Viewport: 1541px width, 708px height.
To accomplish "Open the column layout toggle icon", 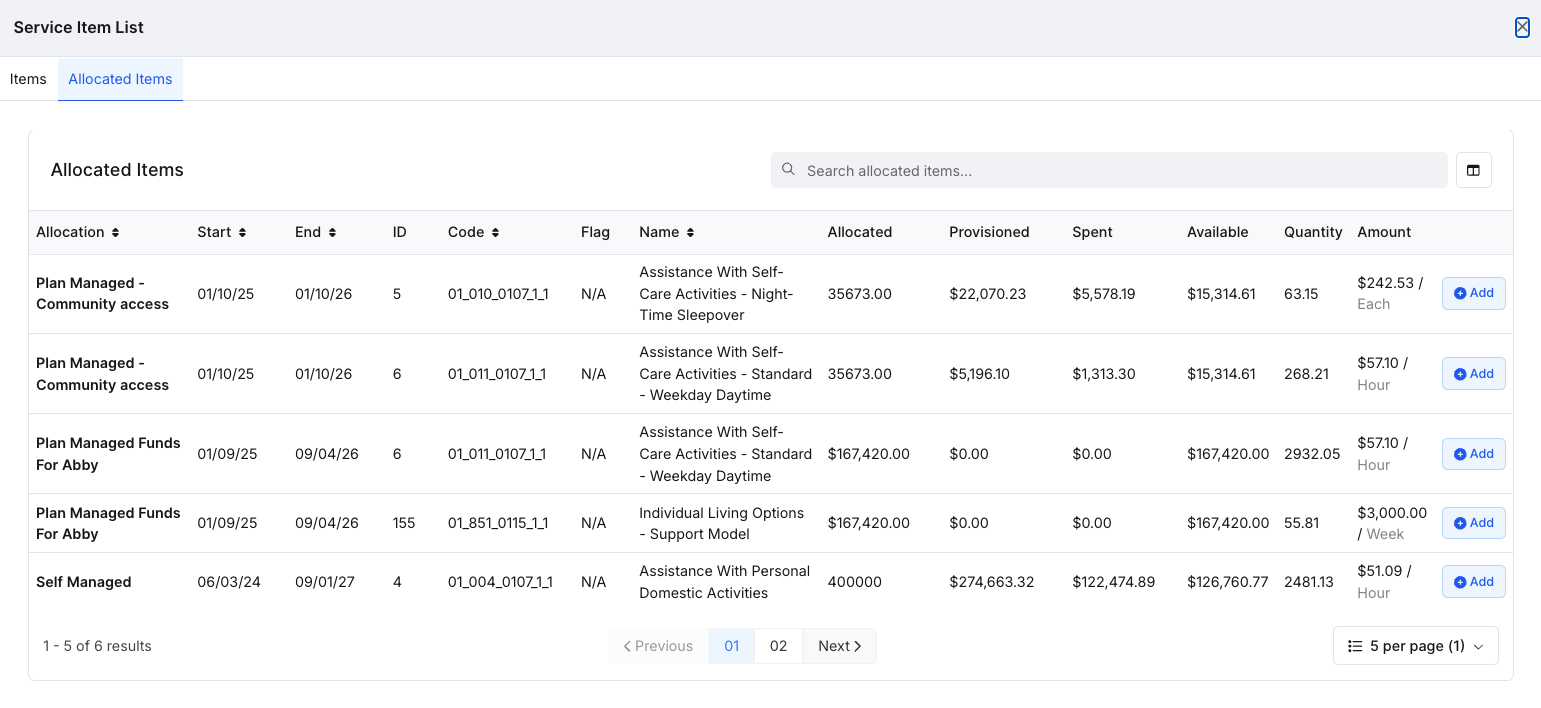I will [x=1473, y=170].
